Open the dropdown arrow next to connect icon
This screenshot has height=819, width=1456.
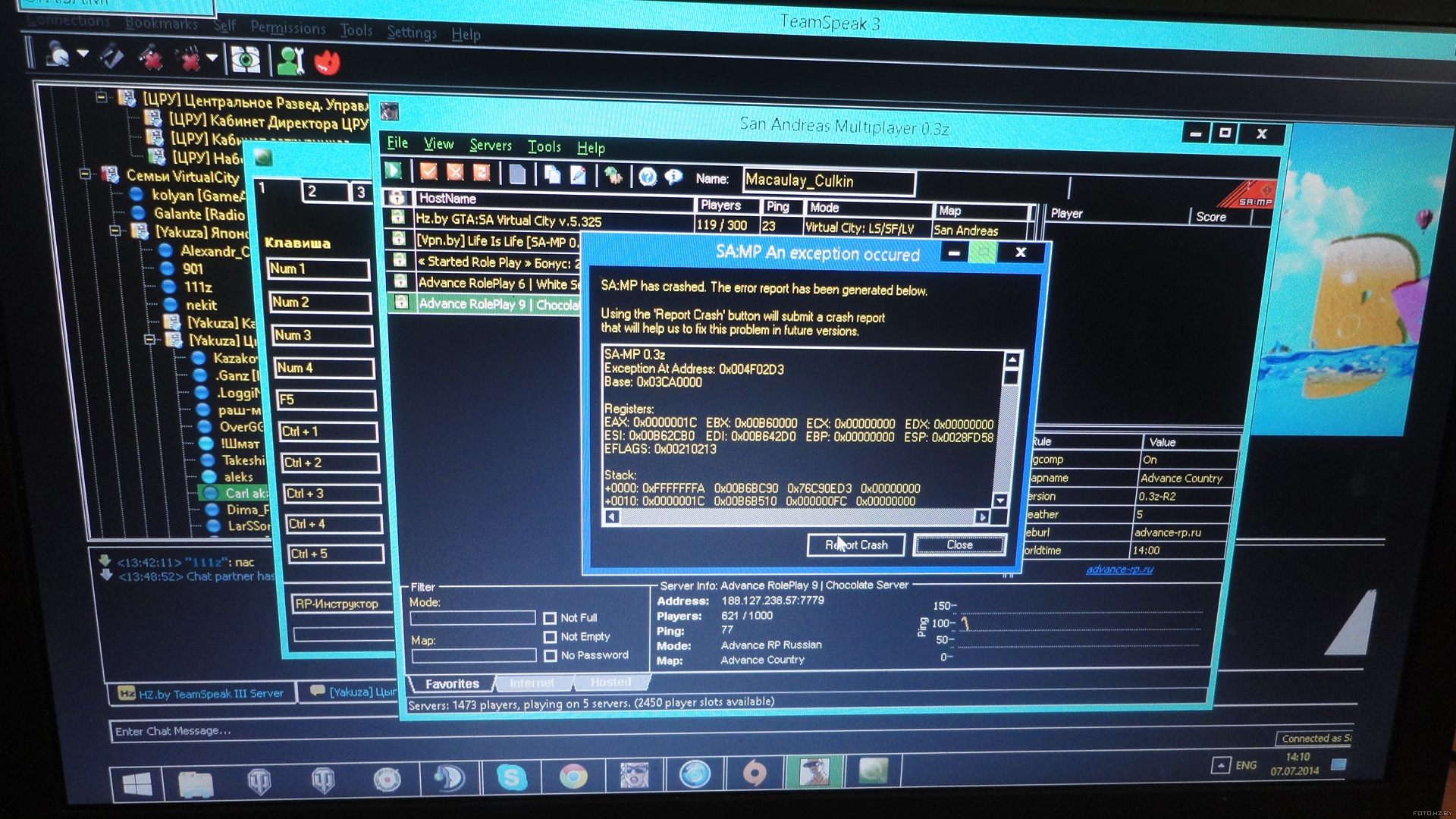click(83, 54)
